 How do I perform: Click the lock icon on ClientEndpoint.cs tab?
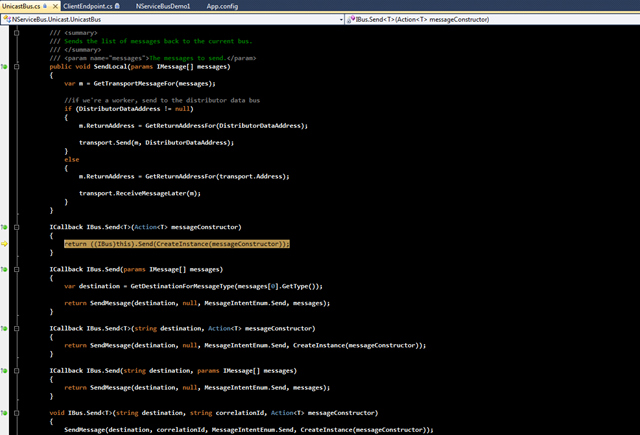(x=118, y=6)
